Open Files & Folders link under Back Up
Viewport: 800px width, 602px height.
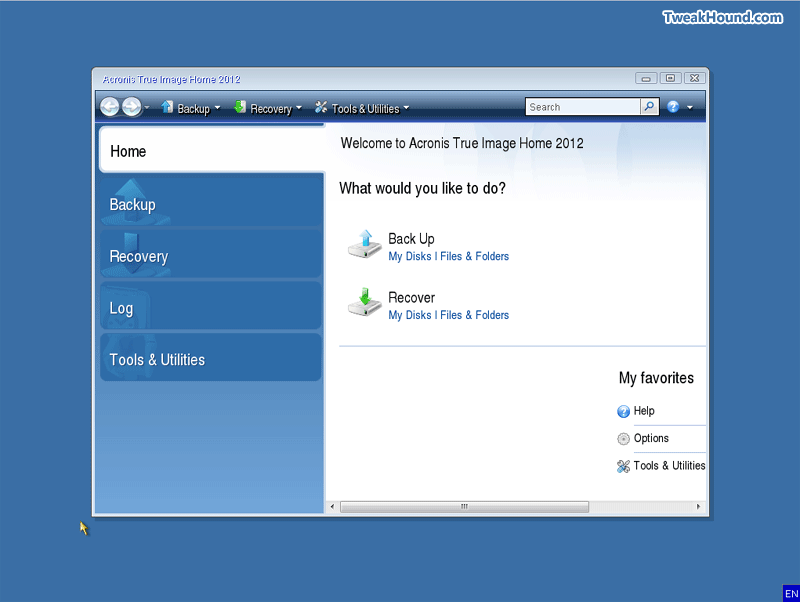474,256
